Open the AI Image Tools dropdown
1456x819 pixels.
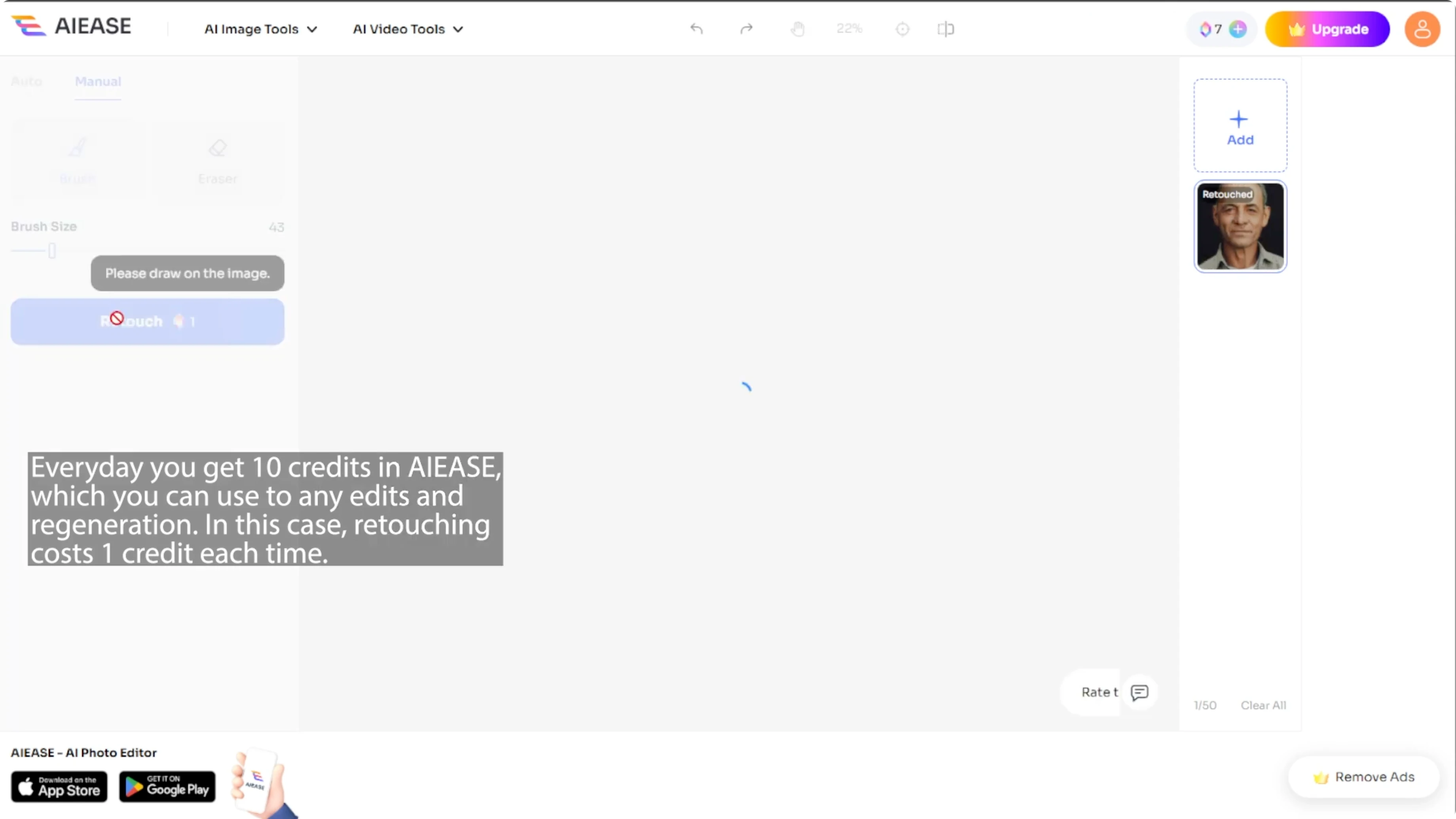click(261, 29)
